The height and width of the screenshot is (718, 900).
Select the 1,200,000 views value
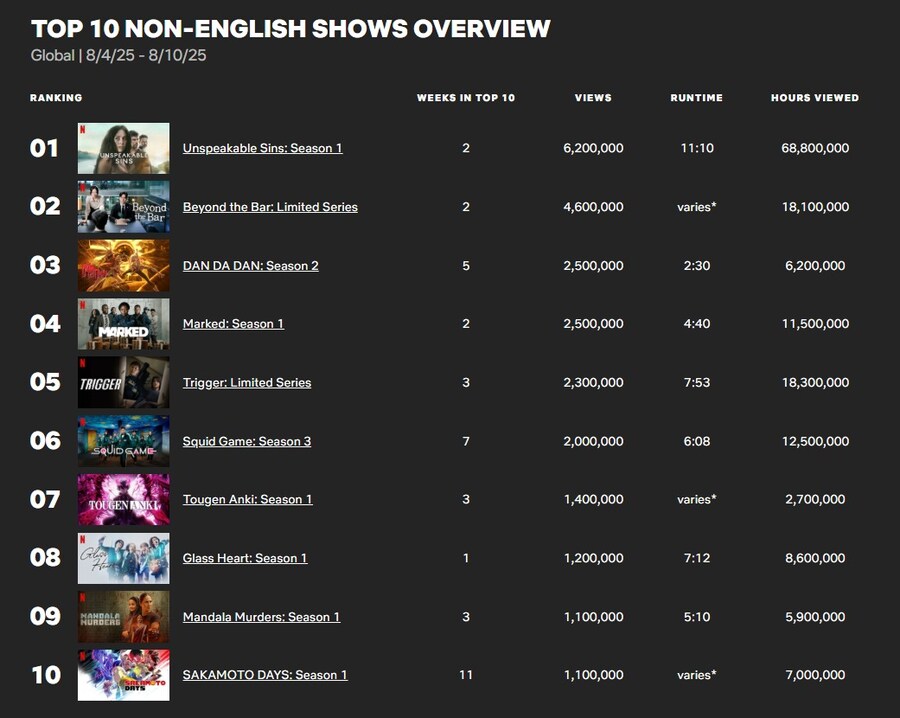593,558
